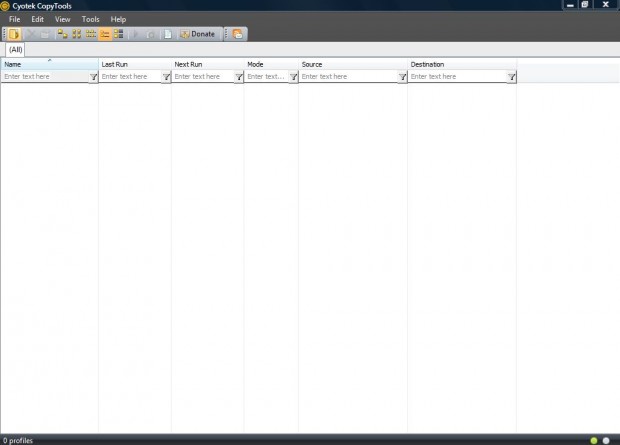The image size is (620, 445).
Task: Focus the Name filter text field
Action: [x=45, y=76]
